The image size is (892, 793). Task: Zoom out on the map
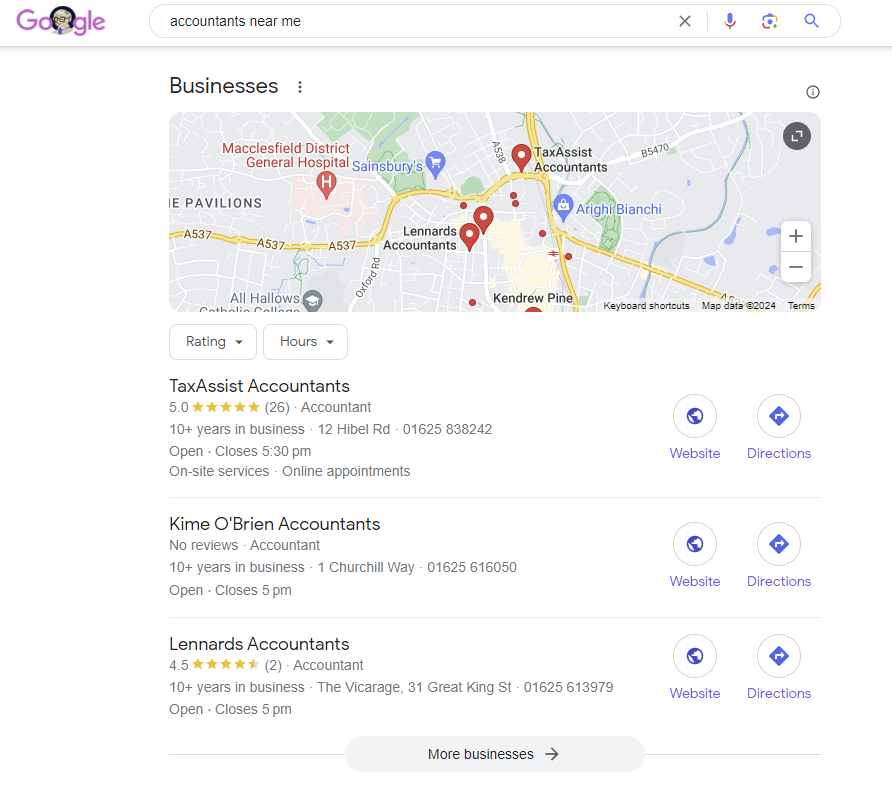tap(796, 267)
